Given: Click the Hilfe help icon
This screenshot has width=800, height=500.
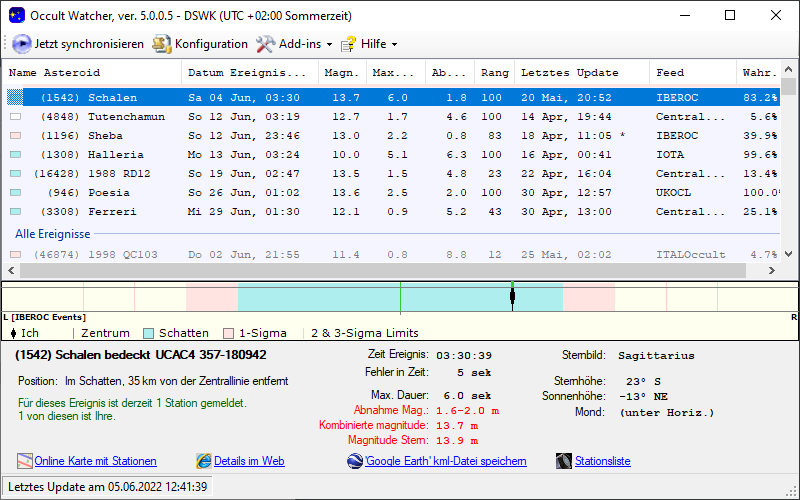Looking at the screenshot, I should click(x=348, y=44).
